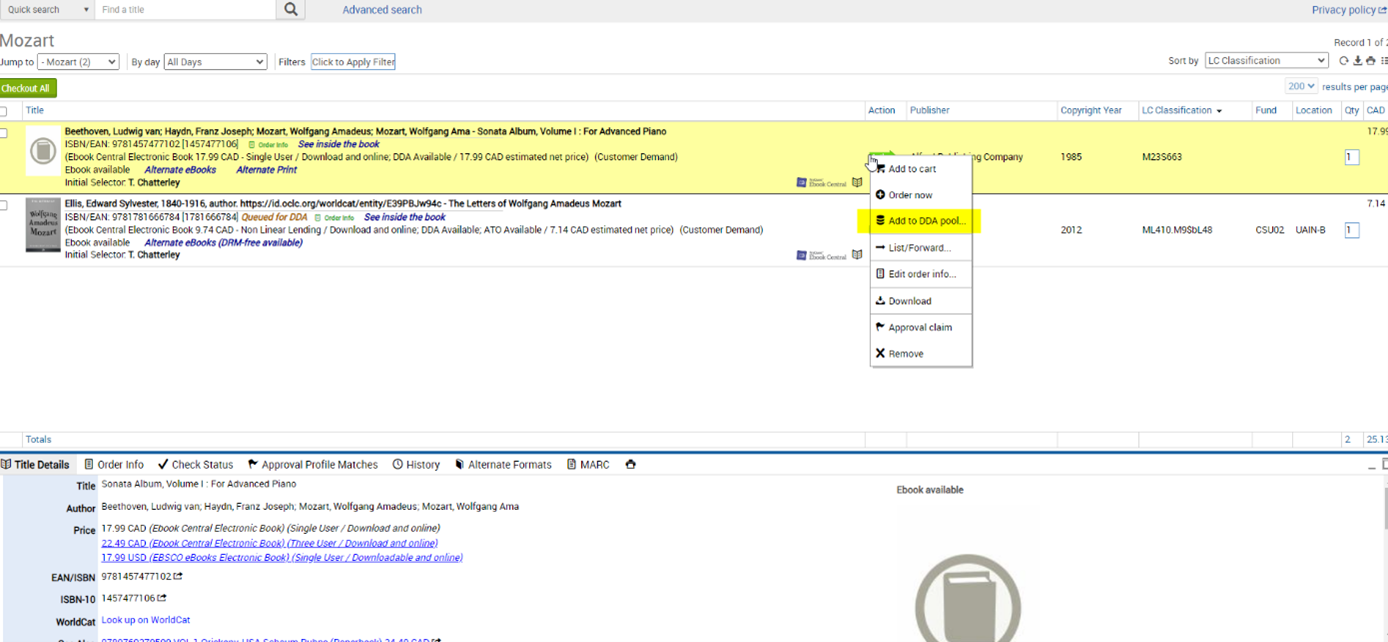Toggle the select-all checkbox in the header
Image resolution: width=1388 pixels, height=642 pixels.
pyautogui.click(x=4, y=111)
